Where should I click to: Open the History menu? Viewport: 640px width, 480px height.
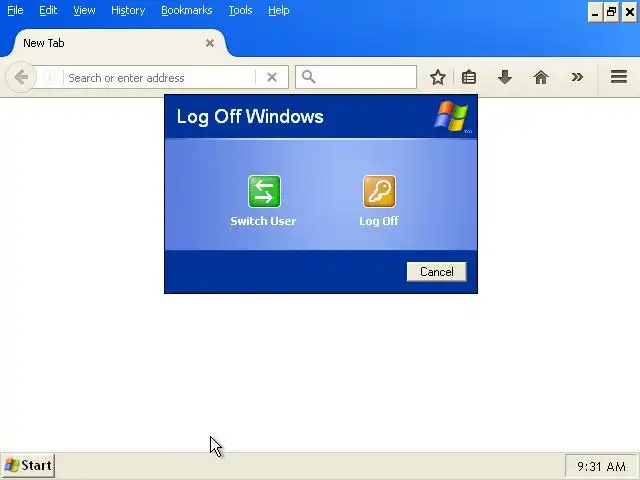tap(128, 10)
